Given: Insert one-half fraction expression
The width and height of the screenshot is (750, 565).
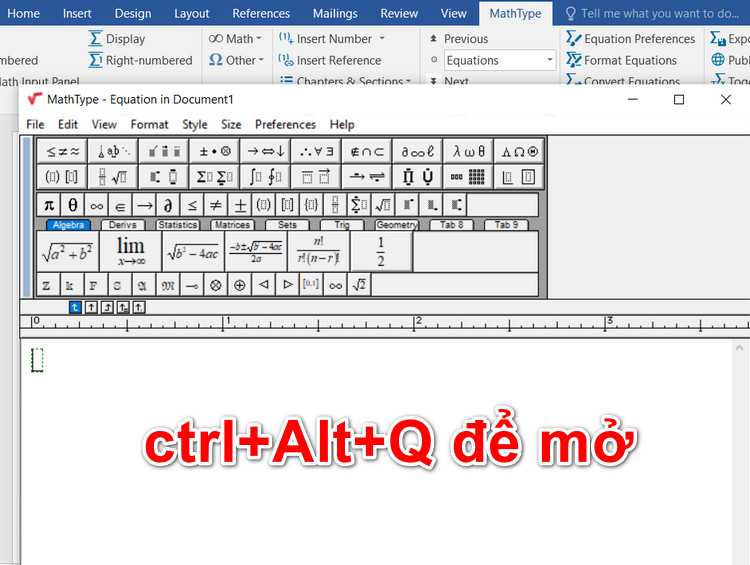Looking at the screenshot, I should pos(381,252).
